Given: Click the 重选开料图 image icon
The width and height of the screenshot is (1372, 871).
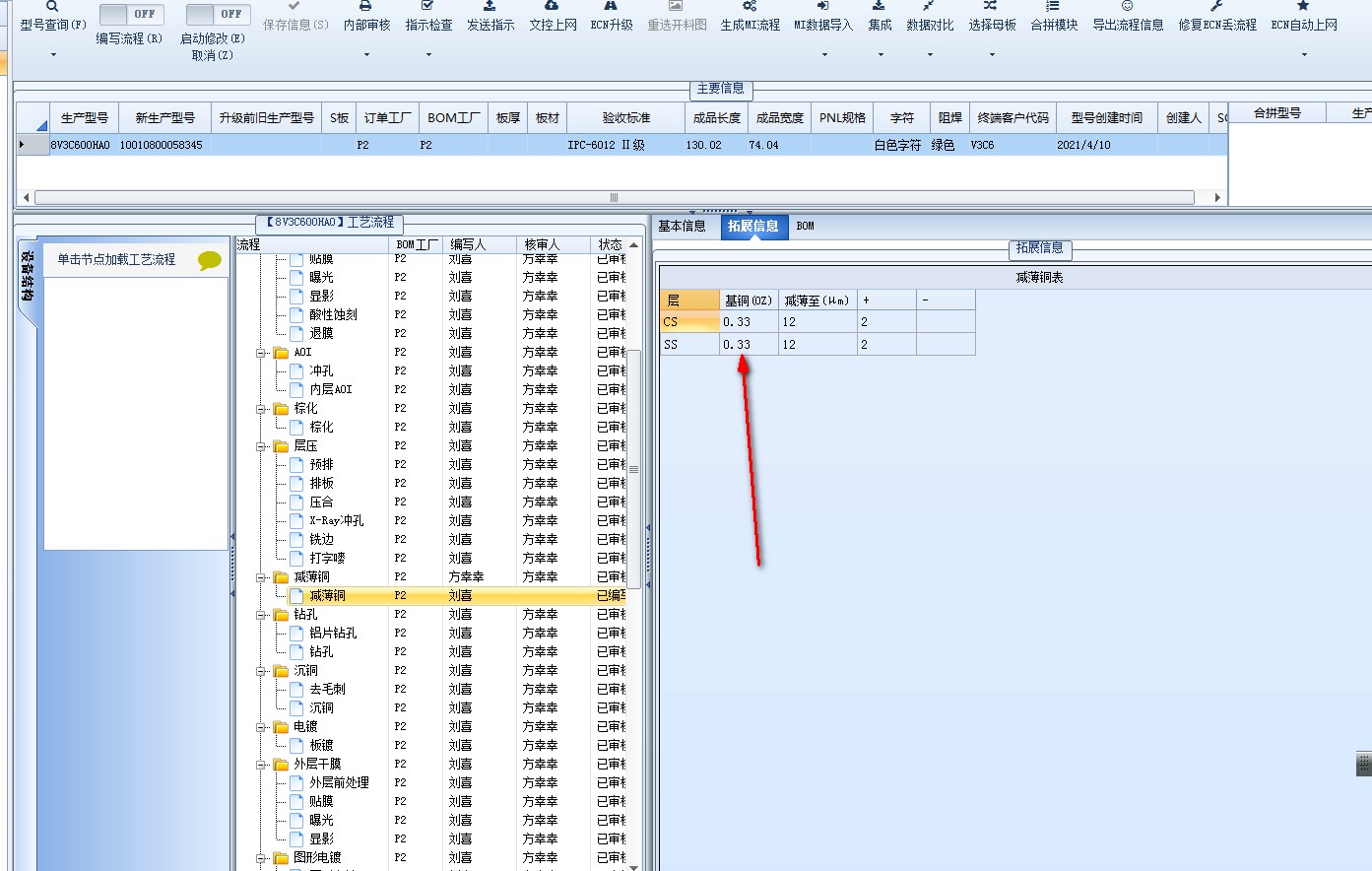Looking at the screenshot, I should click(x=676, y=6).
